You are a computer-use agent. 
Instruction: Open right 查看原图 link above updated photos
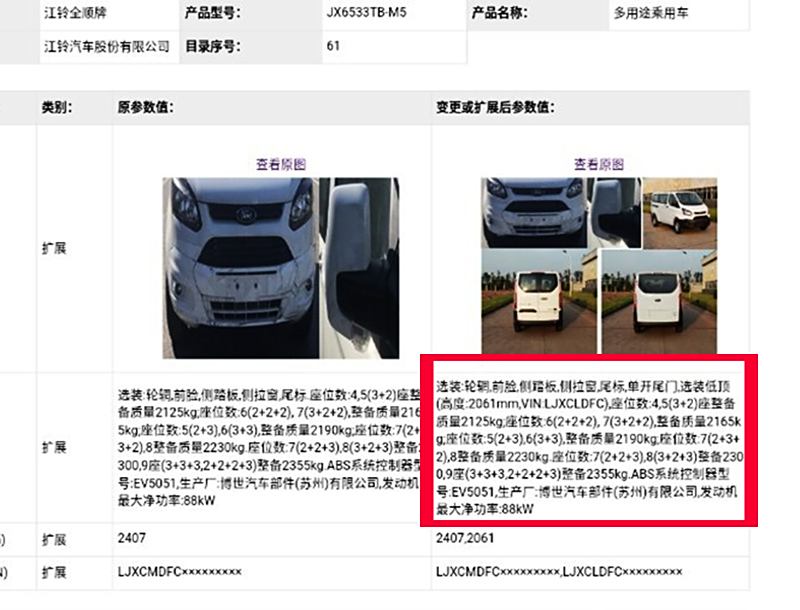tap(598, 164)
